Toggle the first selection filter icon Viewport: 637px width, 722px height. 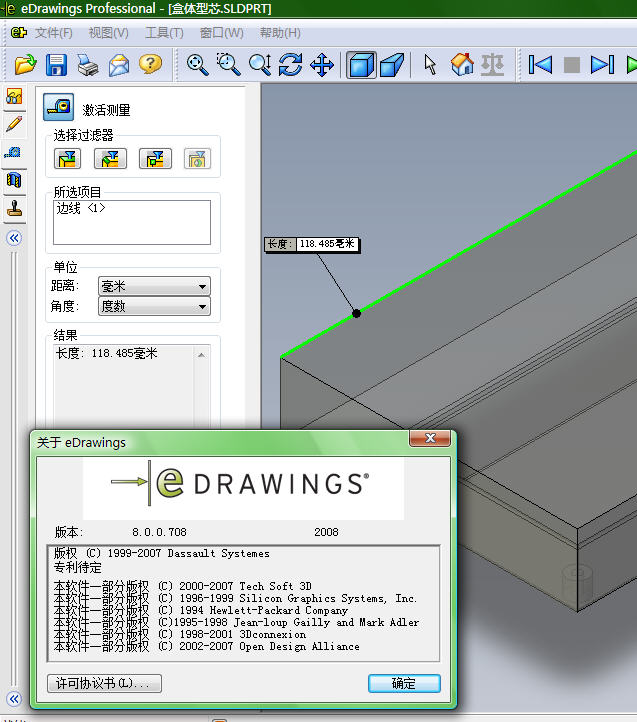[x=67, y=159]
